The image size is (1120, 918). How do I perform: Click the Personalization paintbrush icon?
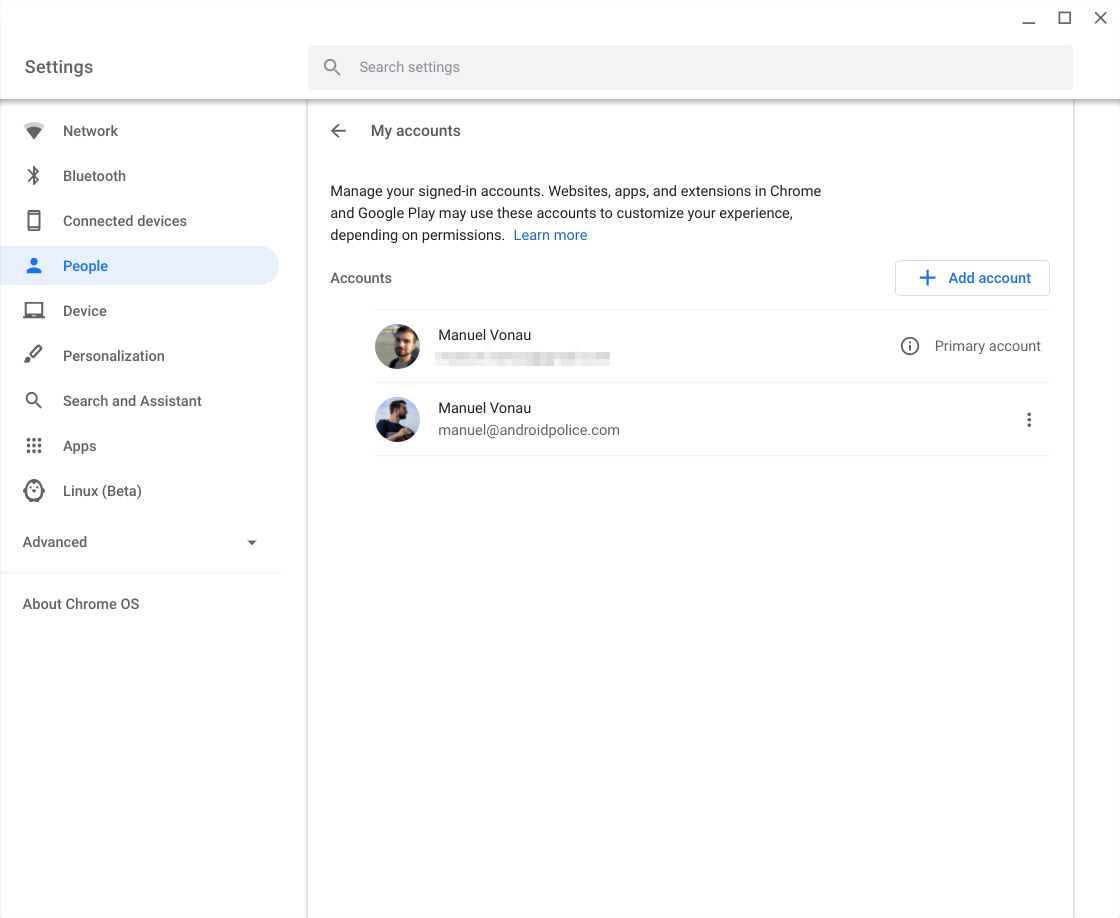34,355
